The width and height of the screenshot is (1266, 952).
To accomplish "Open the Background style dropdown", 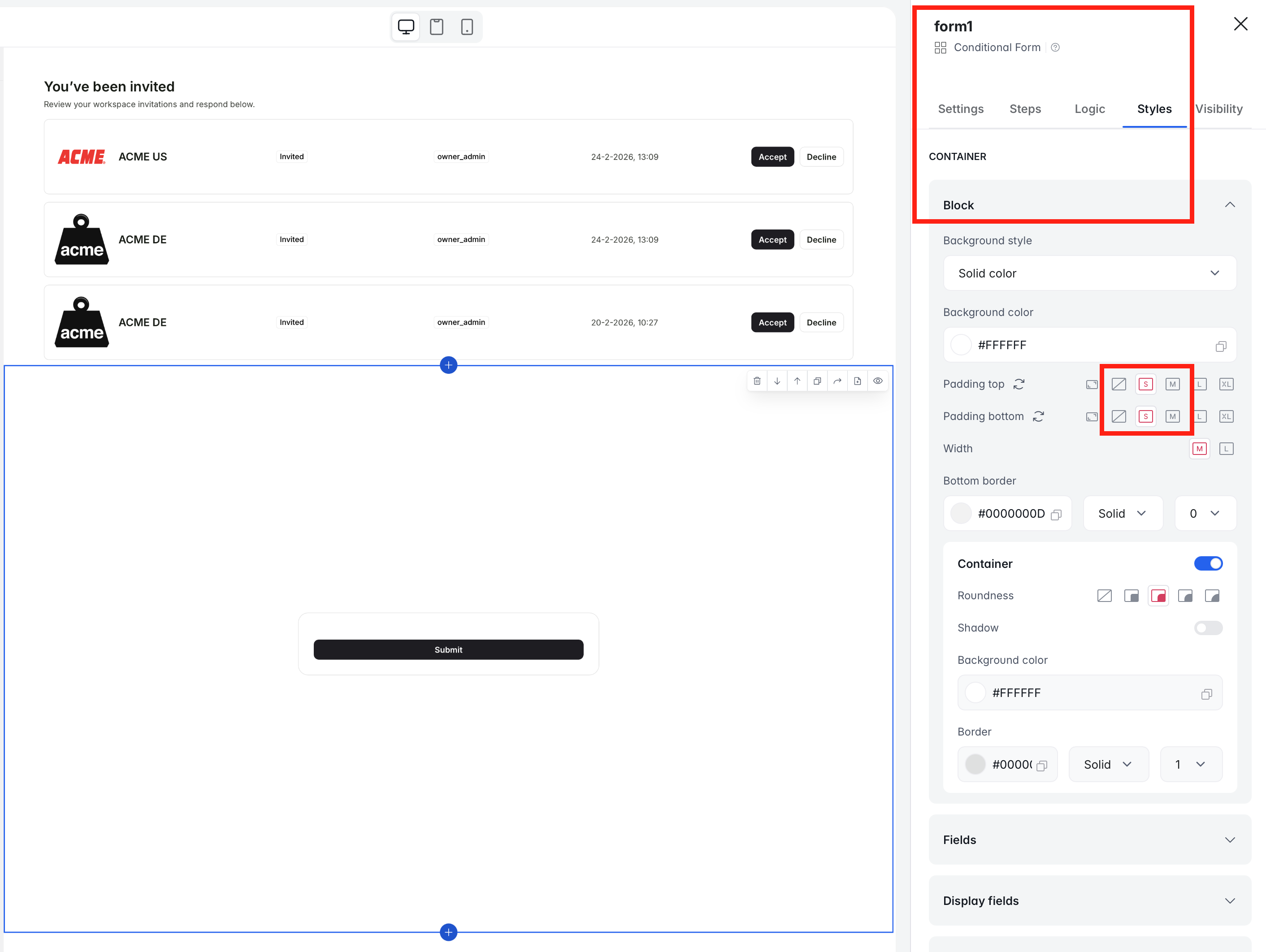I will 1089,273.
